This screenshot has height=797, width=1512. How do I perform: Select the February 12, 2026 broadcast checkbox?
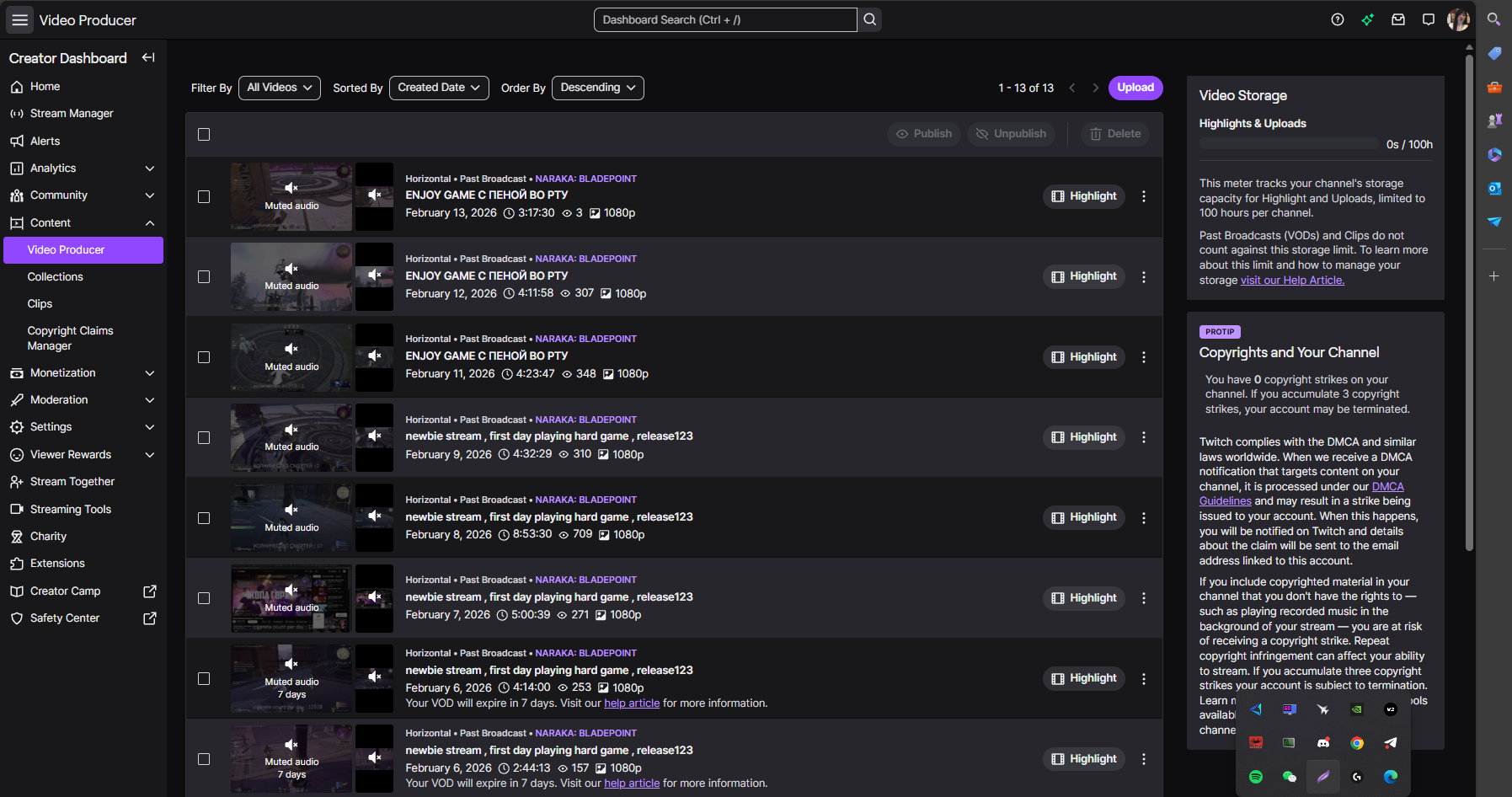[204, 277]
